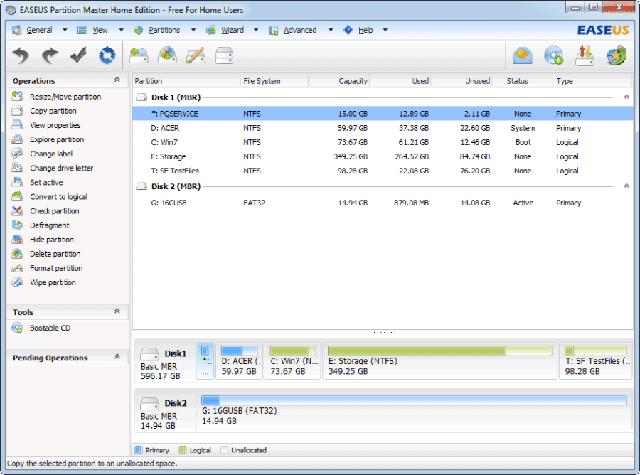Click the Explore partition sidebar icon

coord(17,139)
